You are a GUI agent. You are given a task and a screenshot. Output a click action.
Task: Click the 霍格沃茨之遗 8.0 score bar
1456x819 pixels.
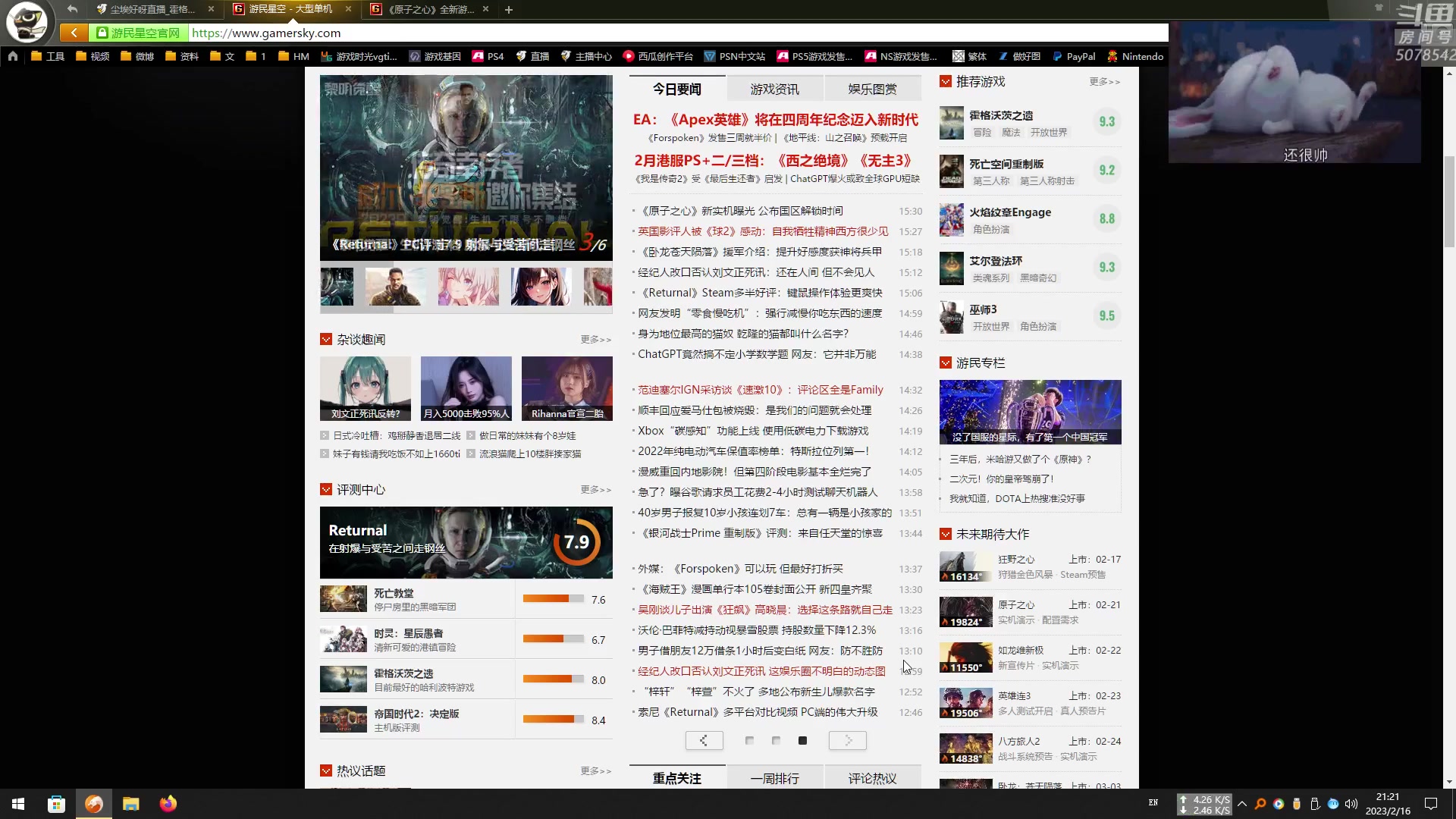pyautogui.click(x=553, y=679)
